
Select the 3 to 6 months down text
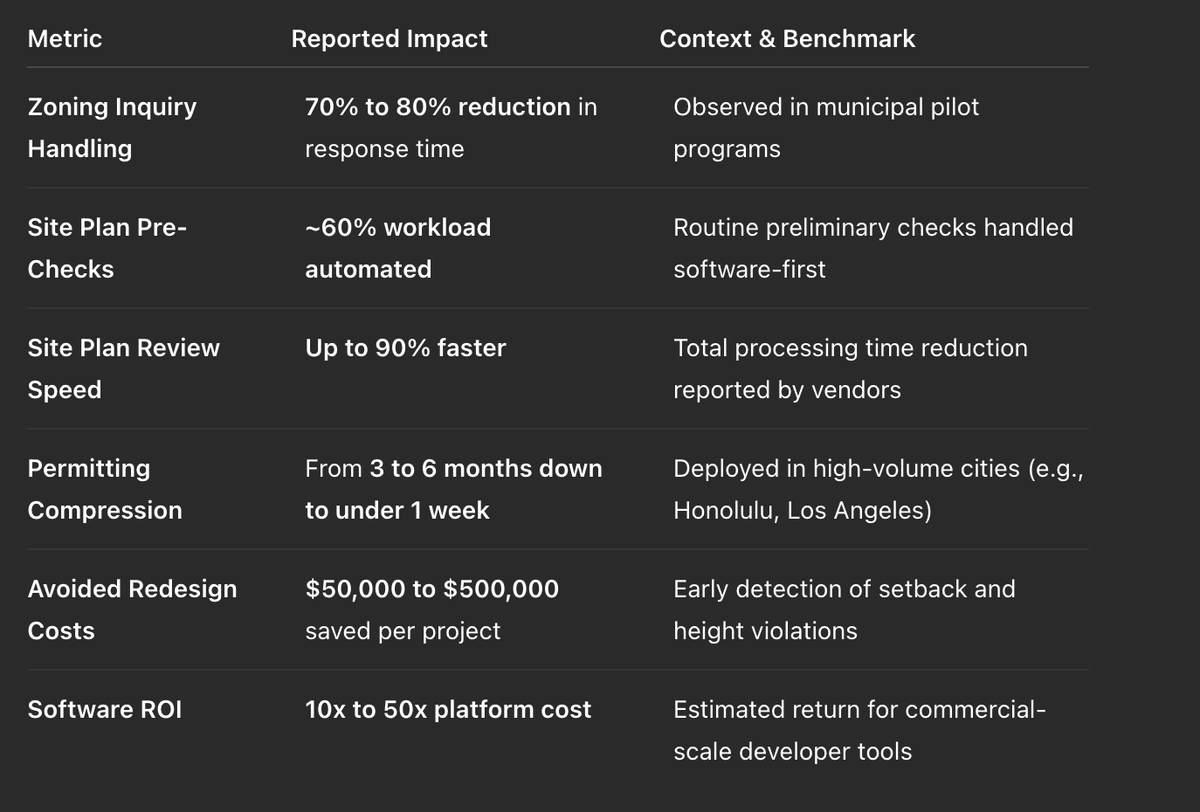pos(486,468)
